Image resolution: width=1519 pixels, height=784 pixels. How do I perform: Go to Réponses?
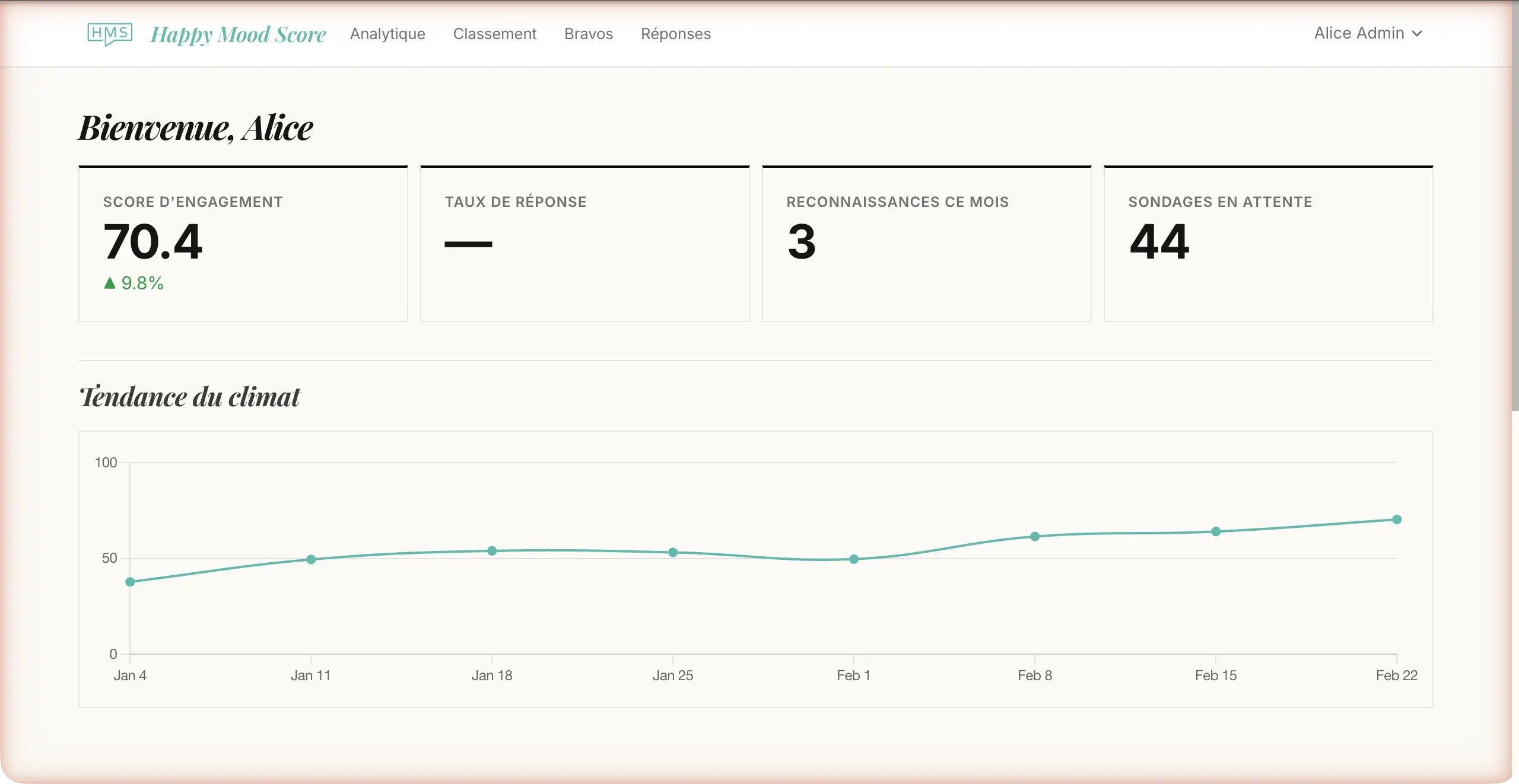point(675,34)
